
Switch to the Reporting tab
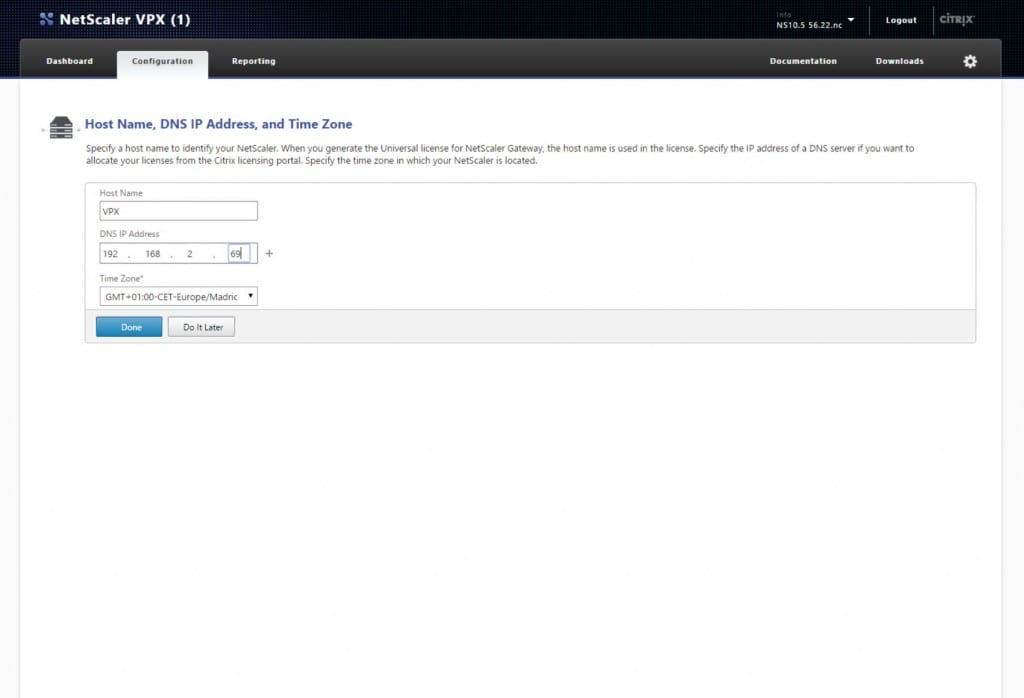(x=253, y=61)
